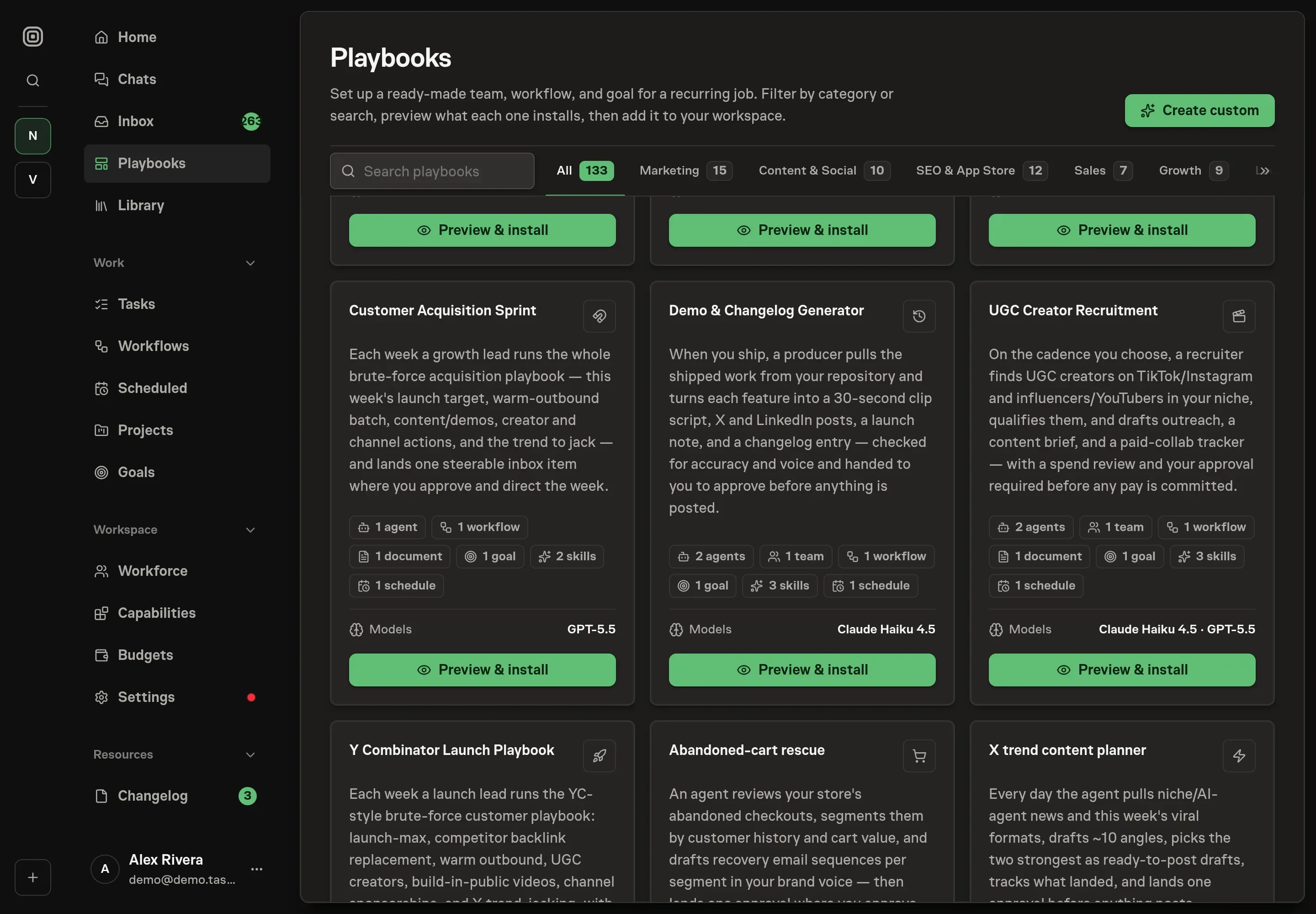Click the Changelog badge showing 3
This screenshot has height=914, width=1316.
tap(247, 796)
